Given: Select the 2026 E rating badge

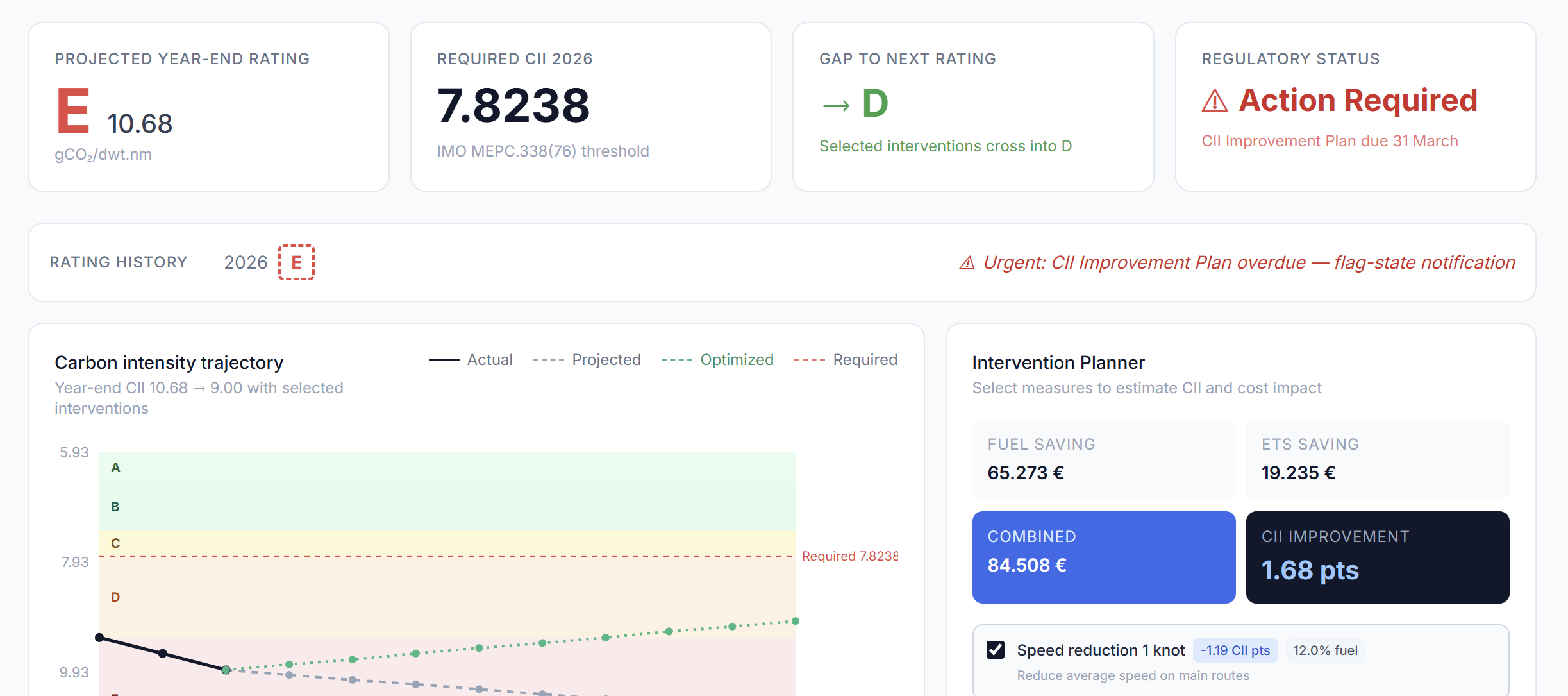Looking at the screenshot, I should point(296,262).
